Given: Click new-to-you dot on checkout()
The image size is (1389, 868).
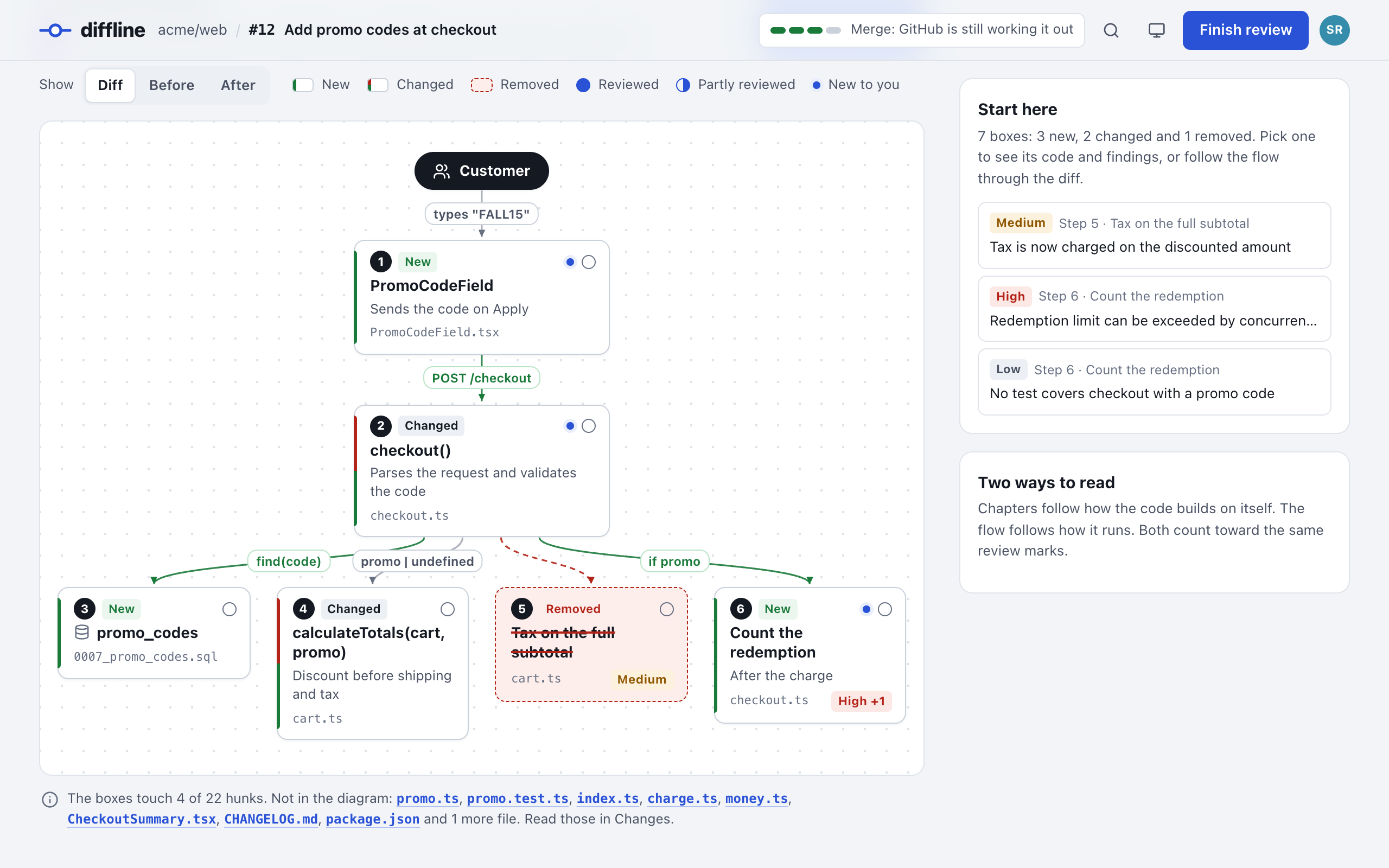Looking at the screenshot, I should [570, 426].
